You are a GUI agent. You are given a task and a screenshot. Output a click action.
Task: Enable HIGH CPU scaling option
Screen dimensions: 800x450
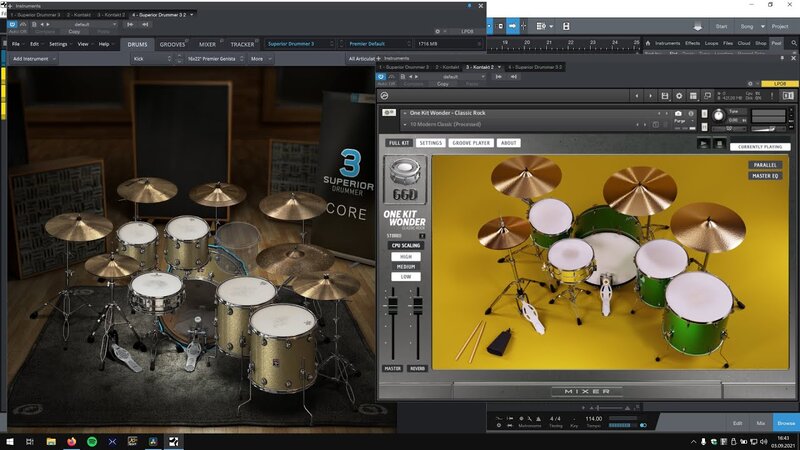pyautogui.click(x=405, y=256)
